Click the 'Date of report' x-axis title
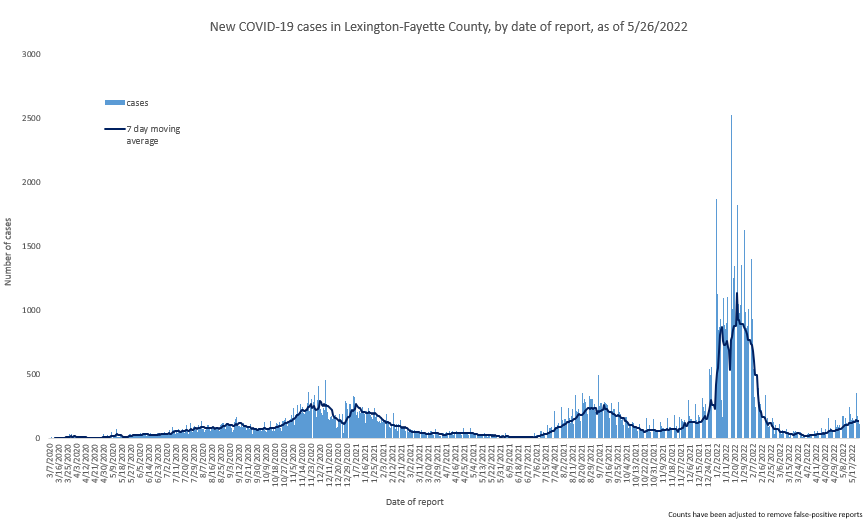The width and height of the screenshot is (866, 520). click(415, 502)
